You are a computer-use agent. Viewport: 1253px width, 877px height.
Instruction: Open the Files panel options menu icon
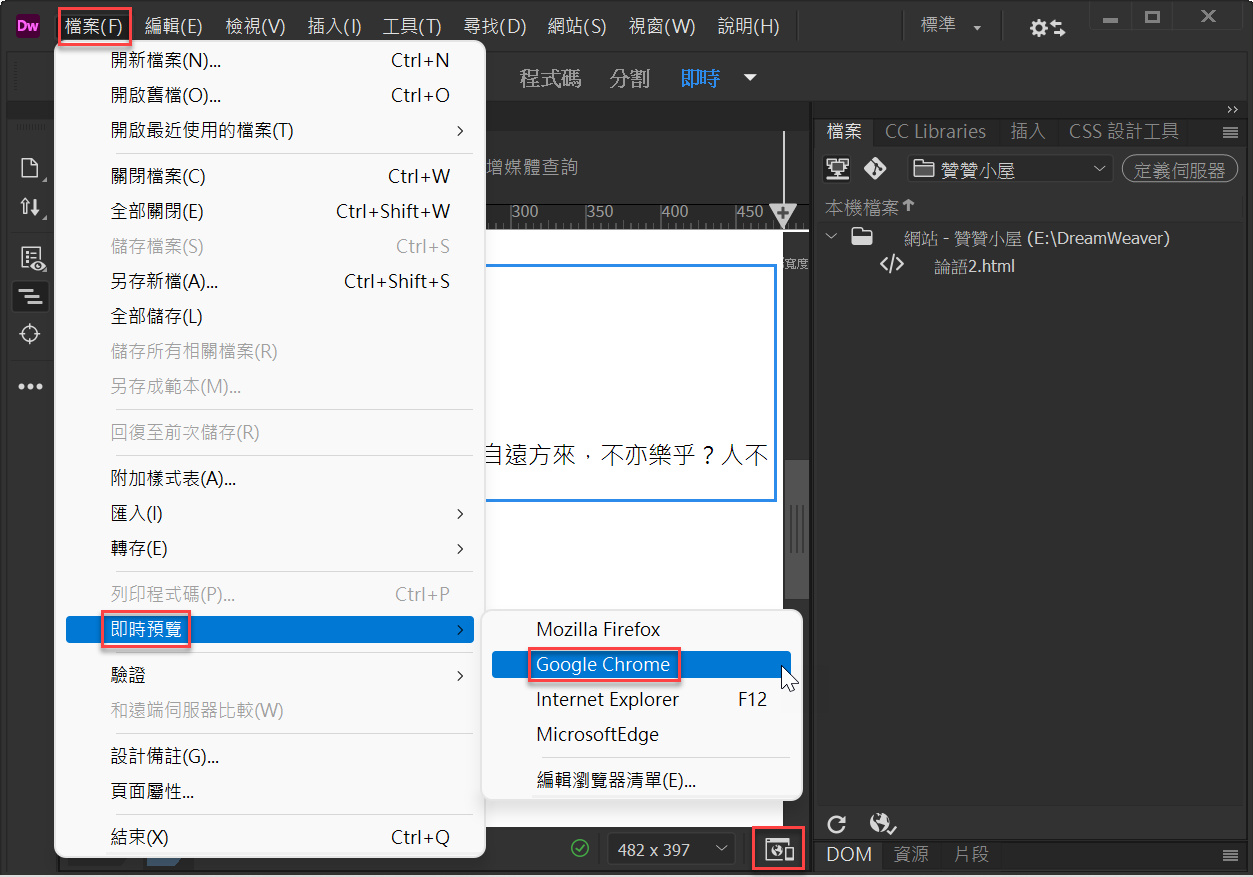(1230, 132)
